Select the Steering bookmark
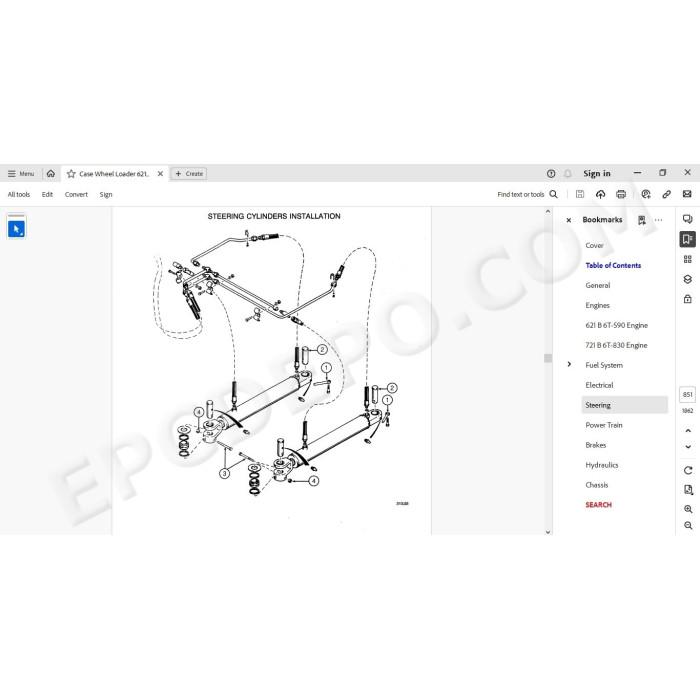 click(625, 405)
